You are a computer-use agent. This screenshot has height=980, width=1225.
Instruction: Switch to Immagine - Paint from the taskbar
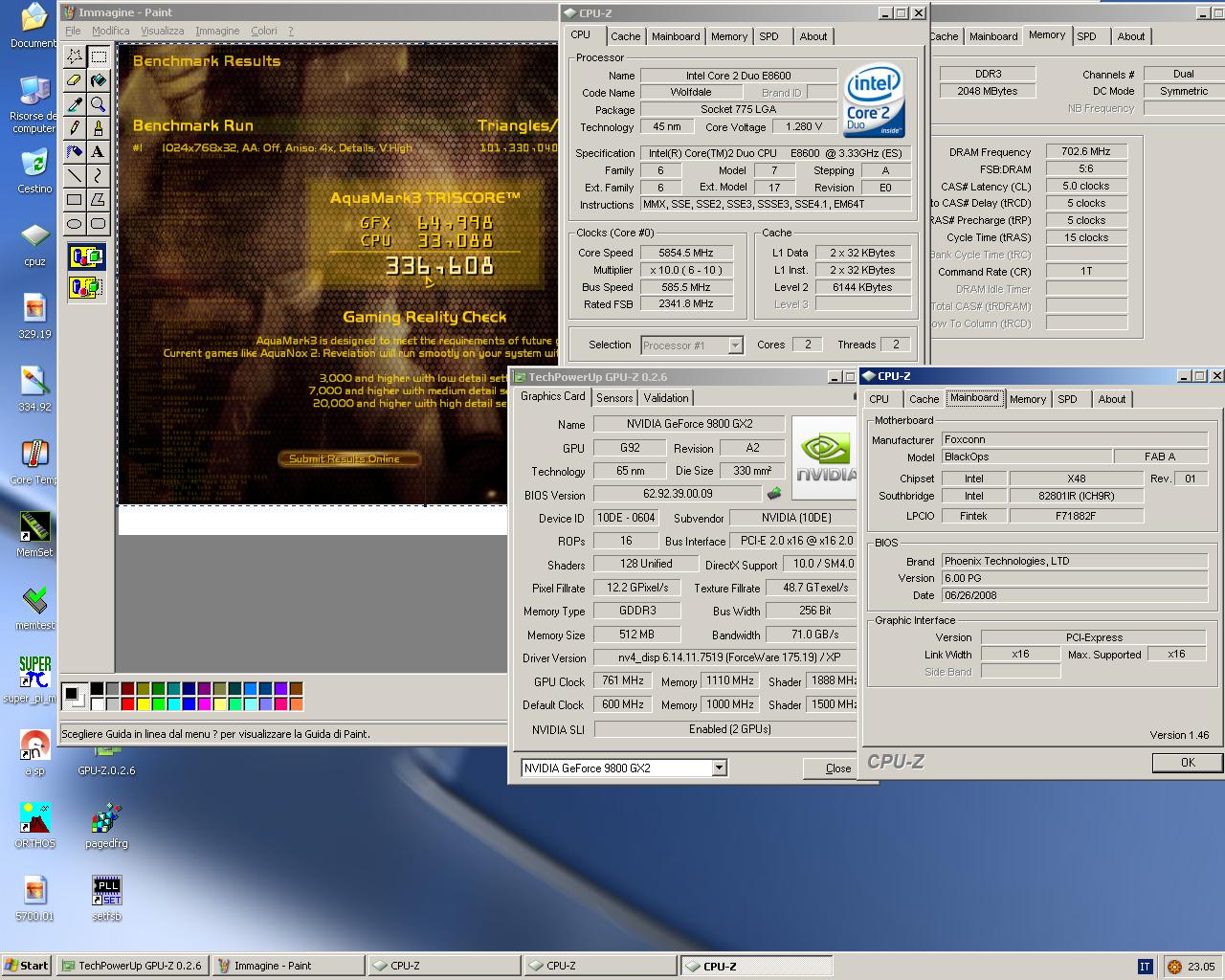(288, 966)
